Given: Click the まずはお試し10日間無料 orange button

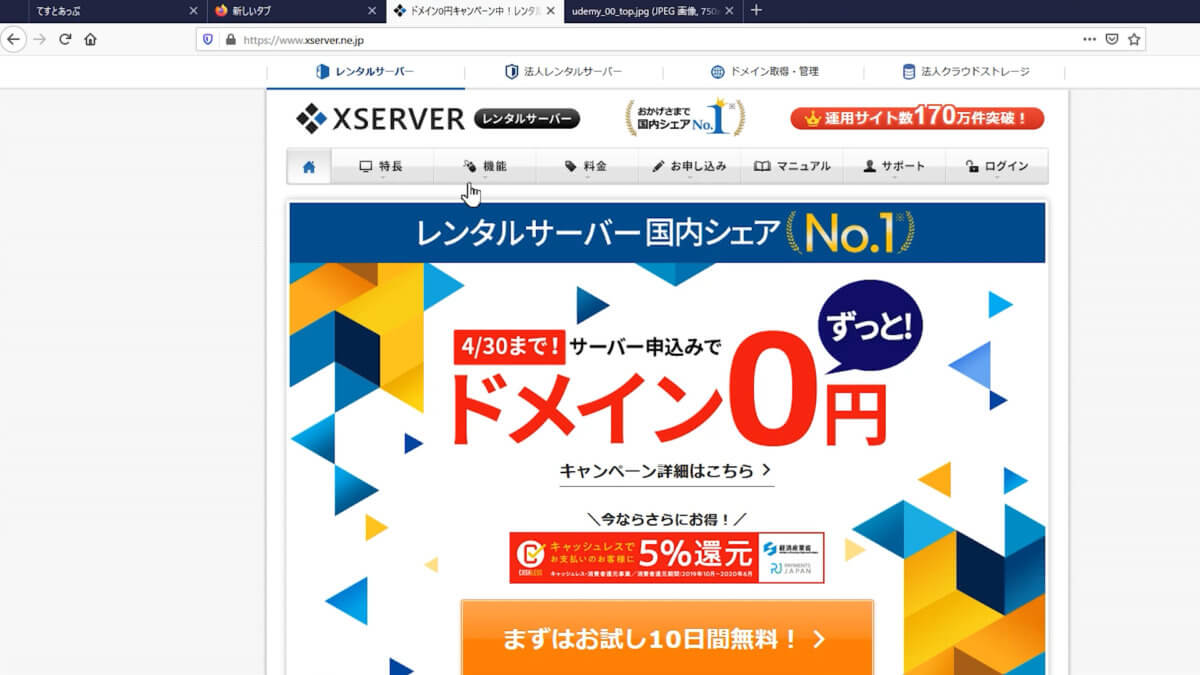Looking at the screenshot, I should click(x=667, y=639).
